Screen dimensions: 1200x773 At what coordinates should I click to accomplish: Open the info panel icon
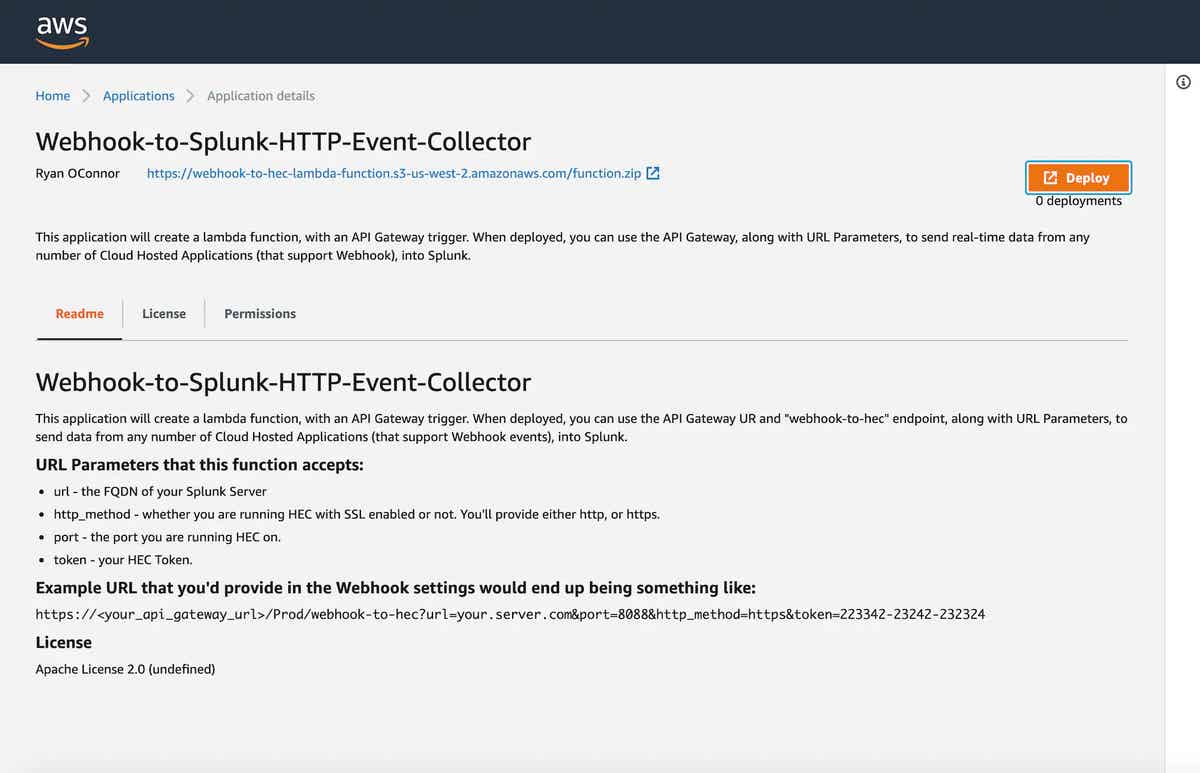click(x=1183, y=82)
